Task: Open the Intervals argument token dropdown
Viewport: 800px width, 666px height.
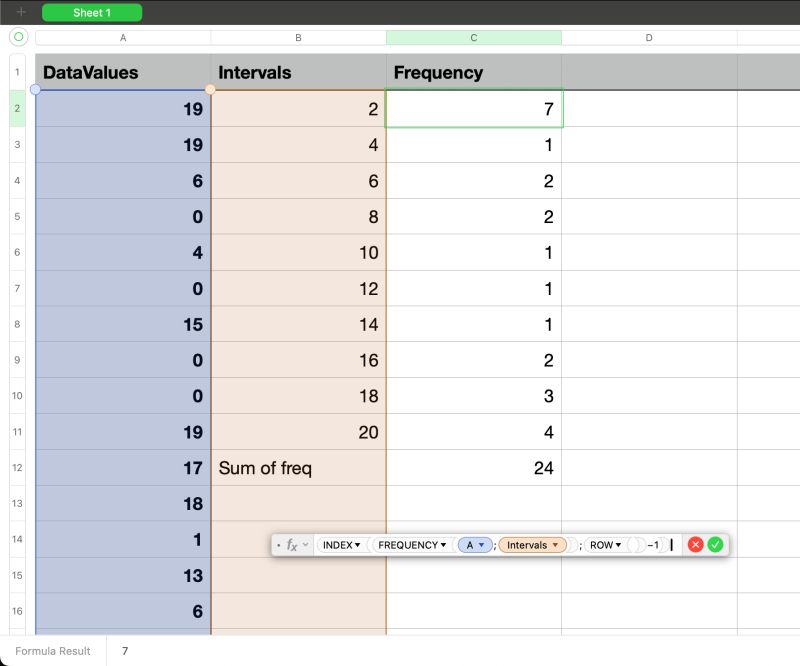Action: tap(558, 544)
